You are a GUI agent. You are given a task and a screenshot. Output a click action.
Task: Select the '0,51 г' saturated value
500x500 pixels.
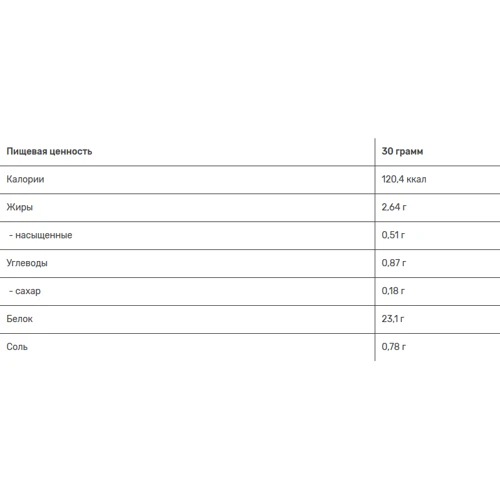(x=393, y=235)
